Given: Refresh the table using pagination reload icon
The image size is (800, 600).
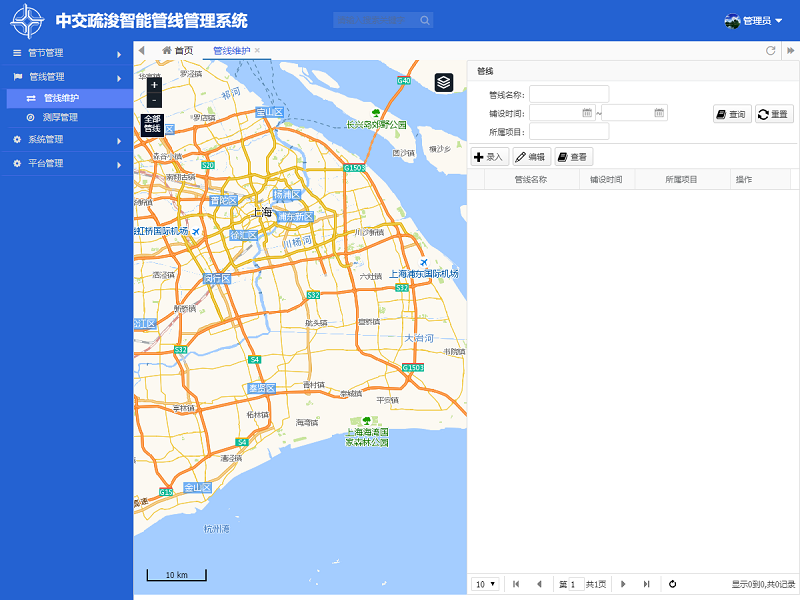Looking at the screenshot, I should pos(673,584).
